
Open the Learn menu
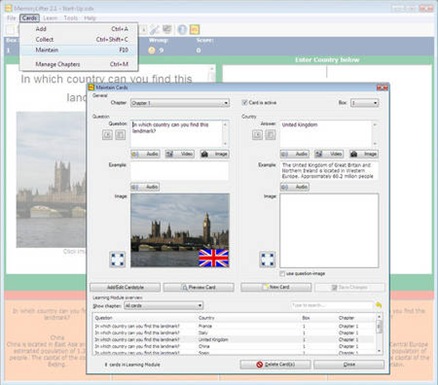tap(50, 18)
